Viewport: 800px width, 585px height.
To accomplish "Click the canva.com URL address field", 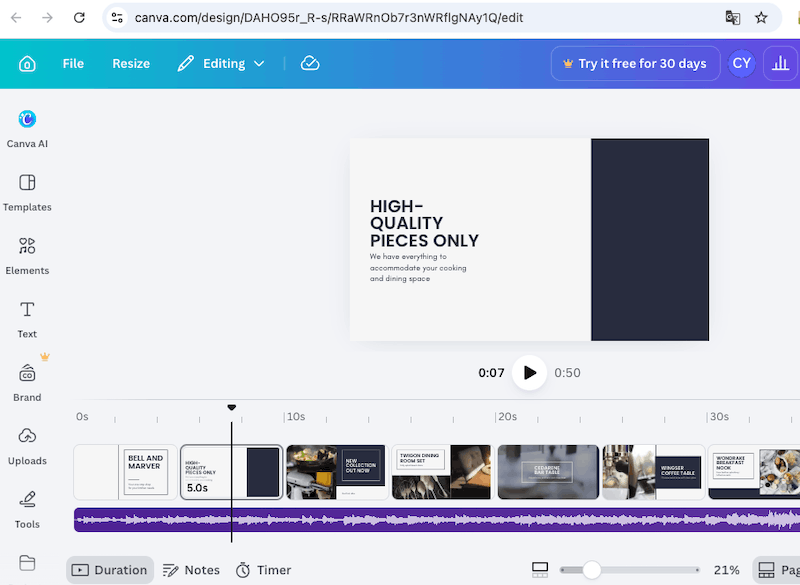I will (x=329, y=18).
